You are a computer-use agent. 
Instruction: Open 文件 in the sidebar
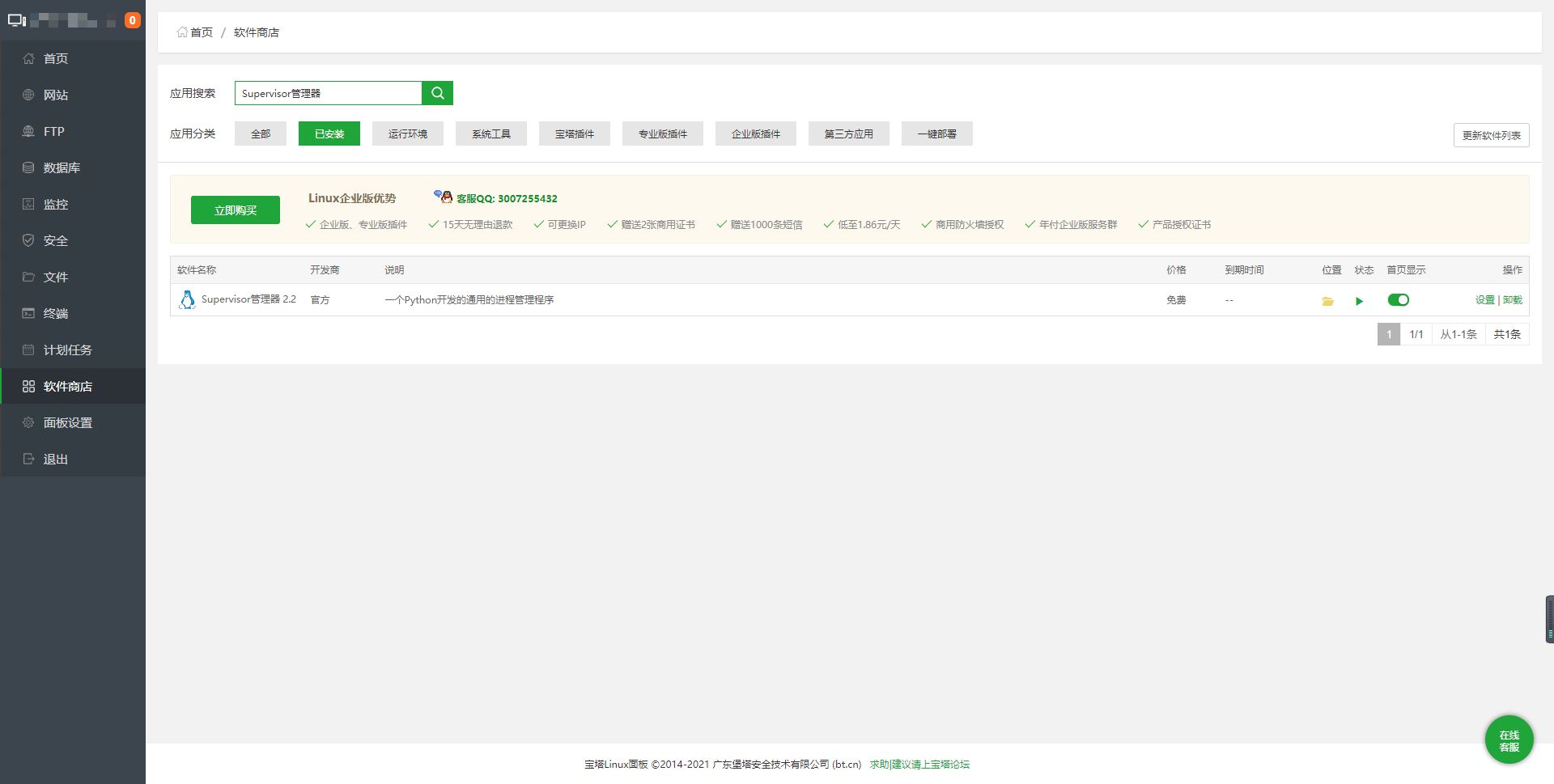point(73,277)
